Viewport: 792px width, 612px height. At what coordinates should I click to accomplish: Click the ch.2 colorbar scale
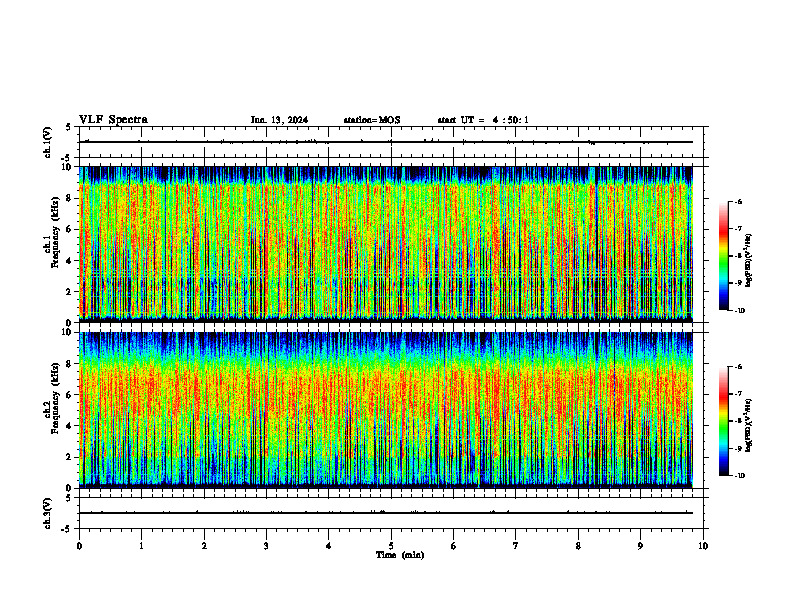coord(723,421)
